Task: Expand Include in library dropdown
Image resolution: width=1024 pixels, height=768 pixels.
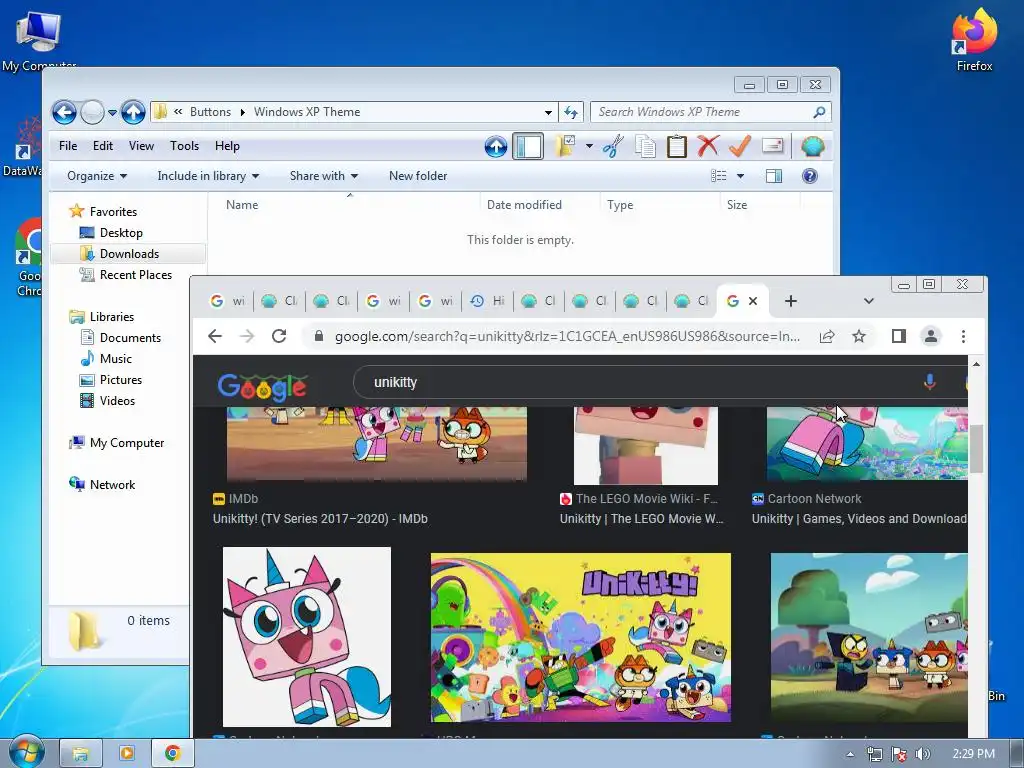Action: pyautogui.click(x=208, y=176)
